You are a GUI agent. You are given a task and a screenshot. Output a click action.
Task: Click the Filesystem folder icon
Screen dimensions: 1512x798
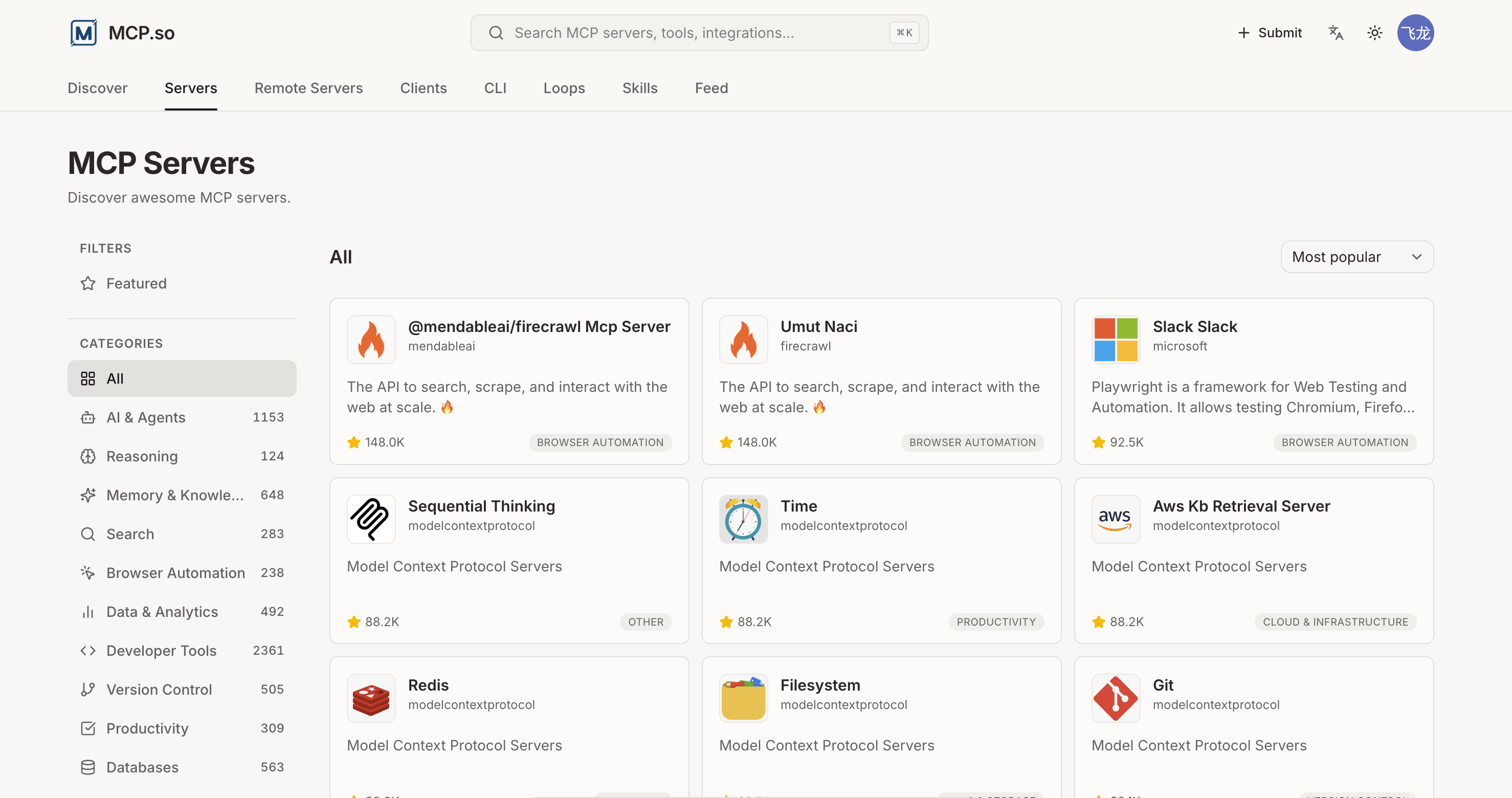tap(744, 698)
